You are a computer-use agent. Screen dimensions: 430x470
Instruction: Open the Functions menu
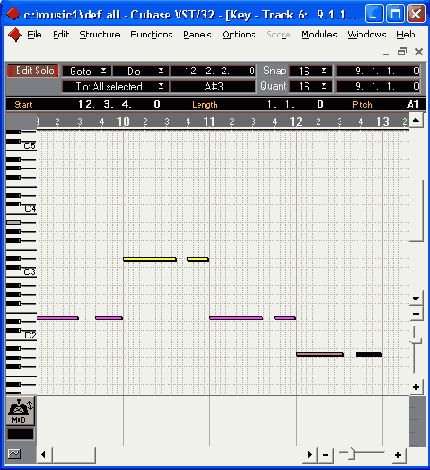pos(151,34)
